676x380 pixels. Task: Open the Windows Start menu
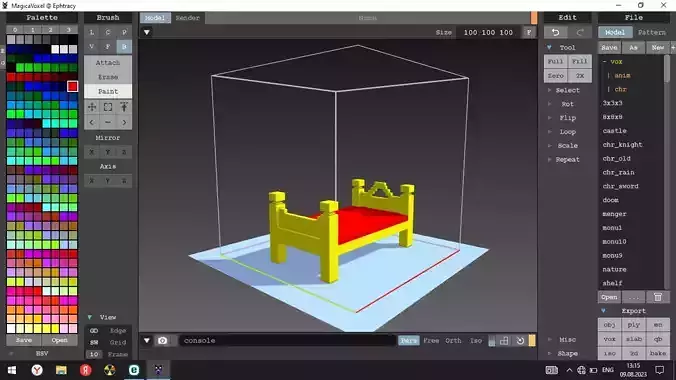pos(12,370)
